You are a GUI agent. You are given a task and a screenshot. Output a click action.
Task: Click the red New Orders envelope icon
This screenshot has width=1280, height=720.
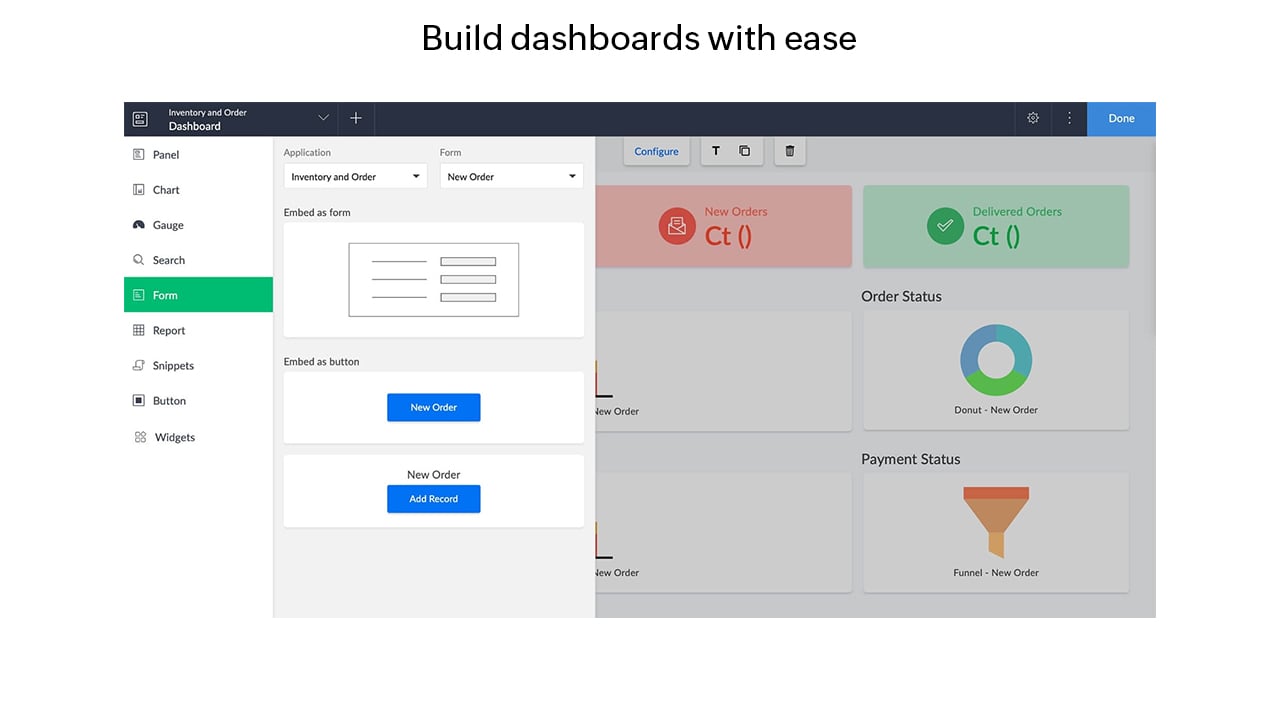(x=677, y=226)
